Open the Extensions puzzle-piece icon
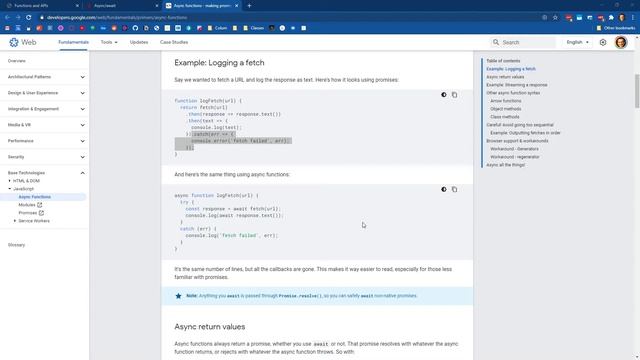The width and height of the screenshot is (640, 360). click(x=611, y=18)
